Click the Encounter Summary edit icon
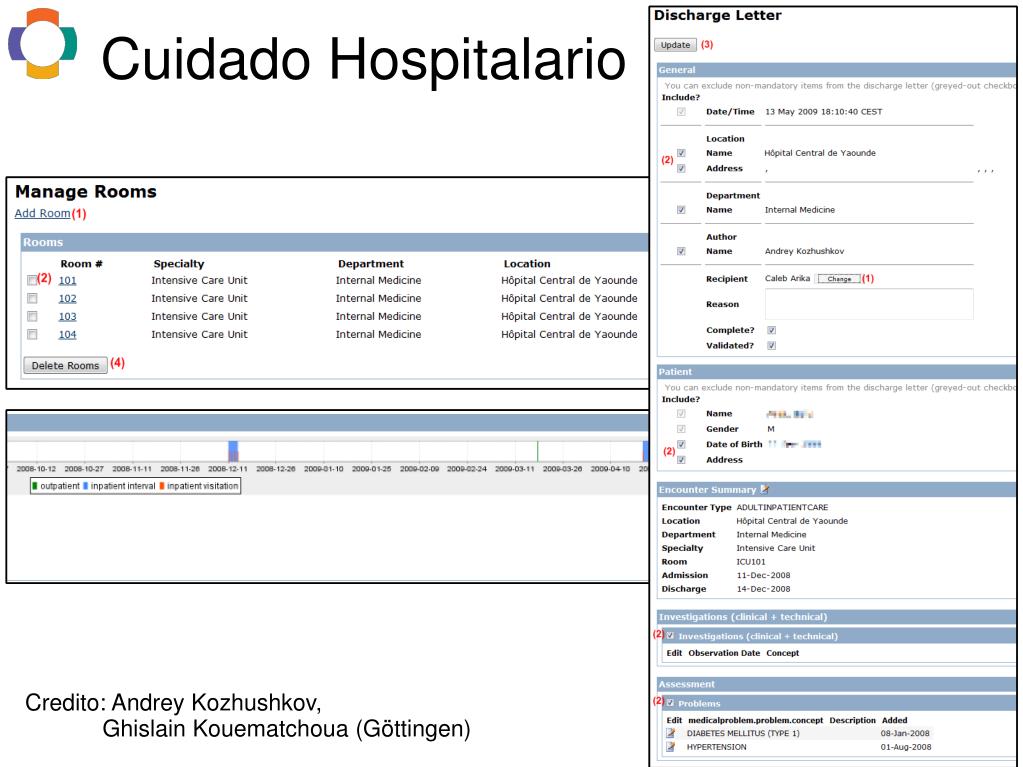Image resolution: width=1023 pixels, height=767 pixels. (x=765, y=489)
